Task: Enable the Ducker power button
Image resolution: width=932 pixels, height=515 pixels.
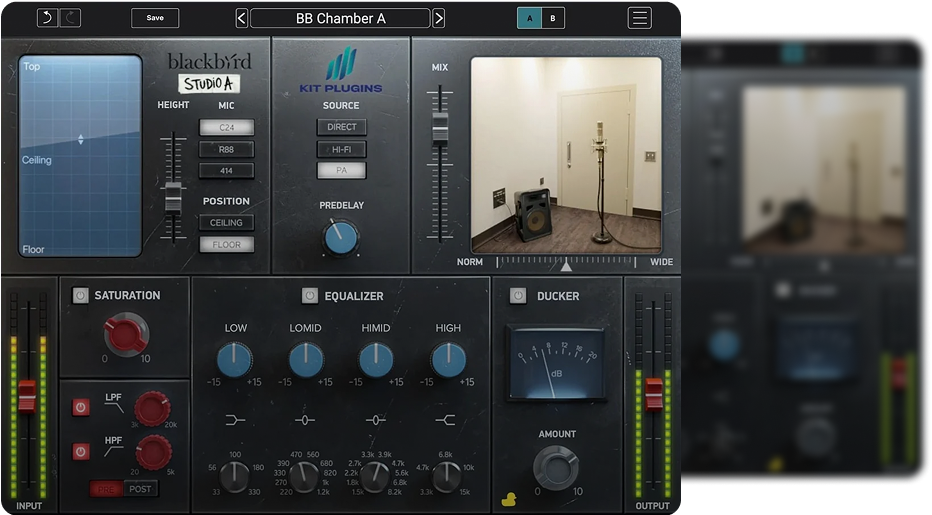Action: 517,295
